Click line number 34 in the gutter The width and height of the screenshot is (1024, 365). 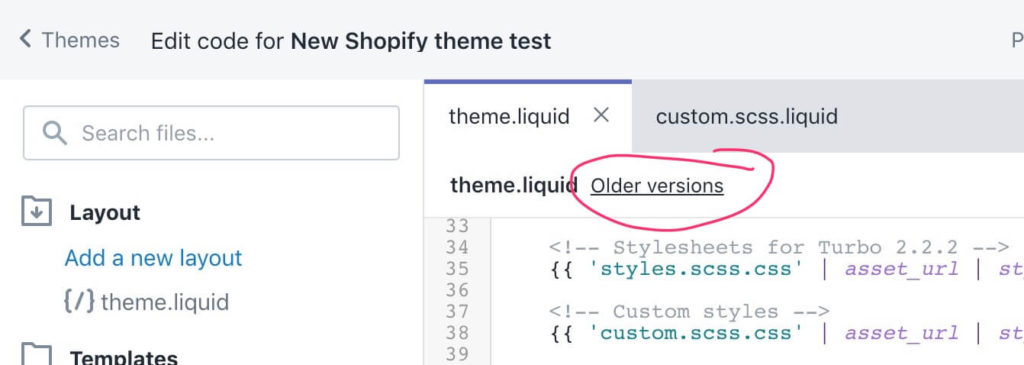(x=457, y=247)
